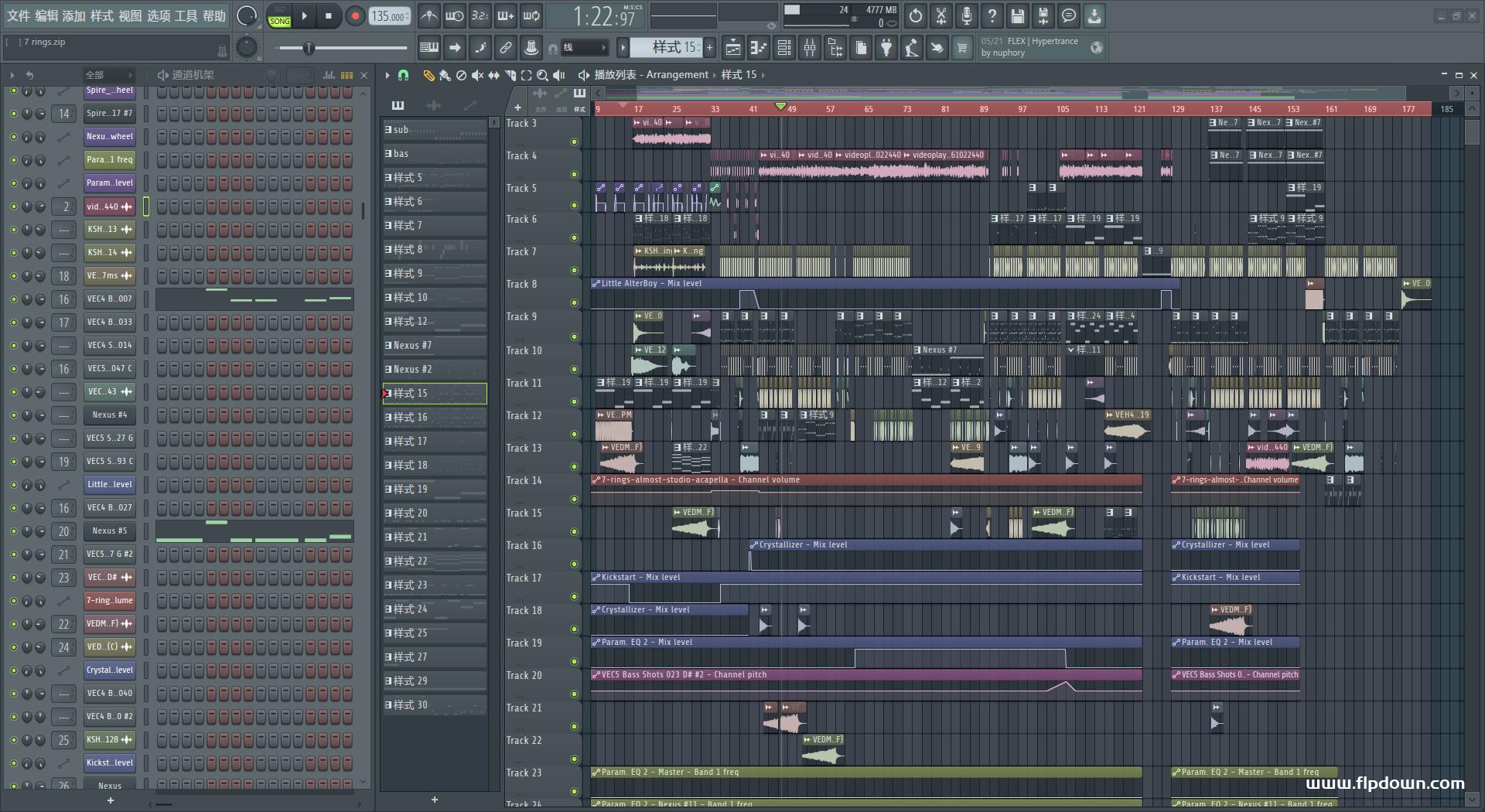
Task: Click the 135.000 tempo field
Action: (390, 16)
